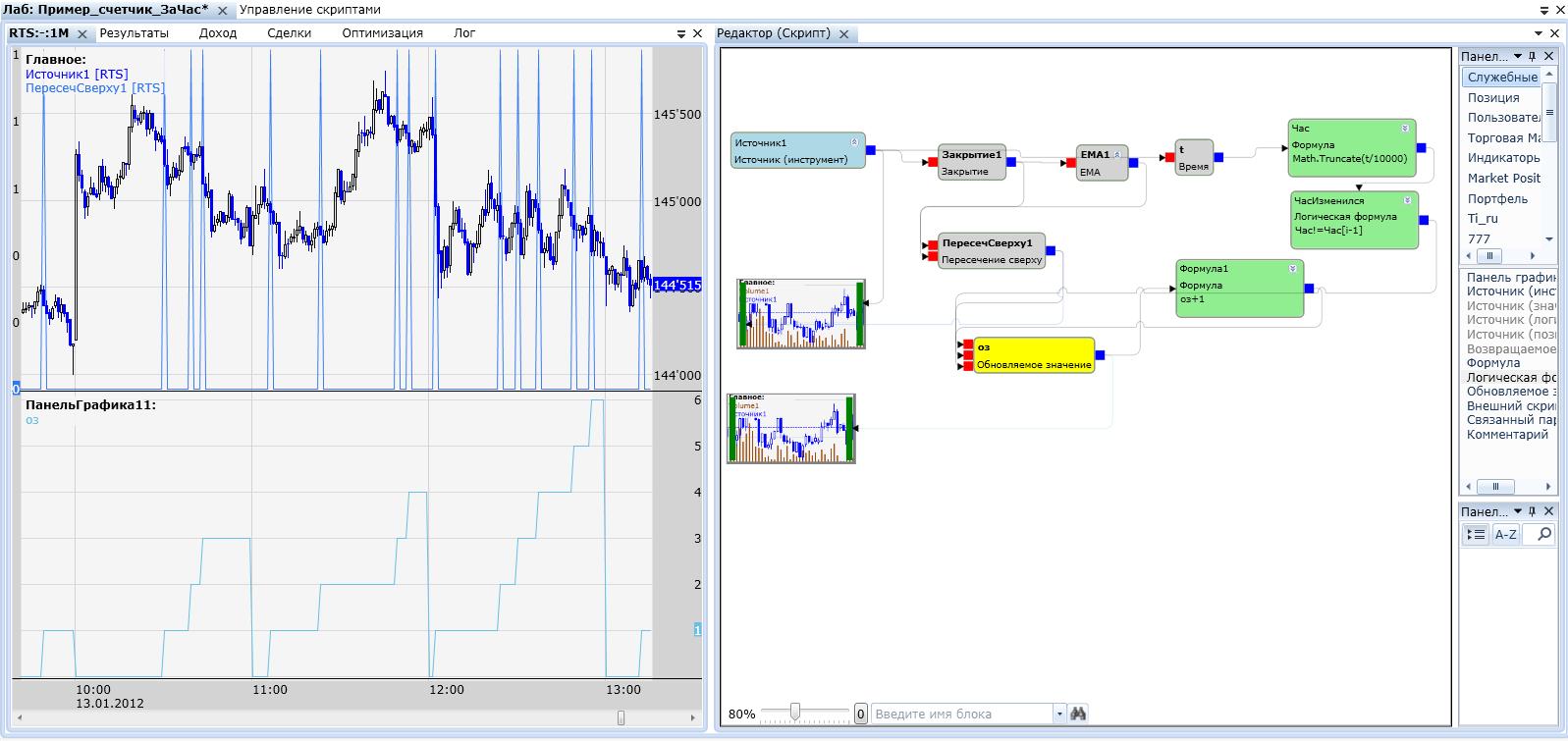The width and height of the screenshot is (1568, 741).
Task: Click the editor zoom slider handle
Action: coord(794,712)
